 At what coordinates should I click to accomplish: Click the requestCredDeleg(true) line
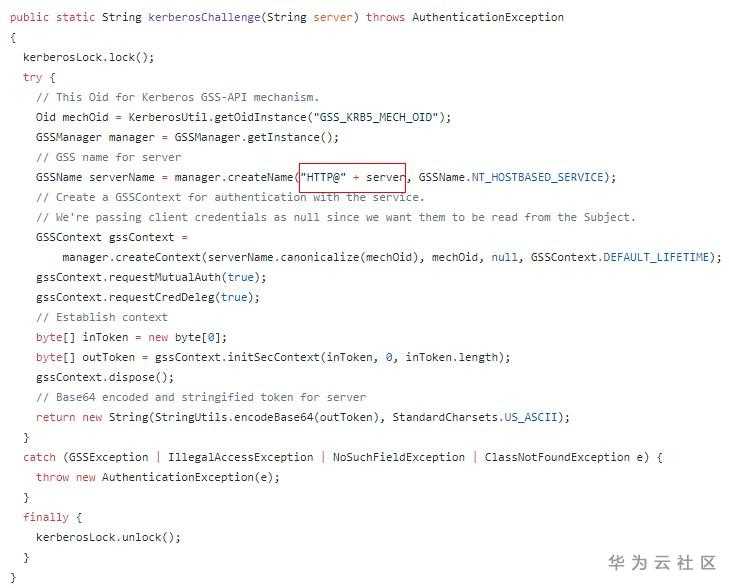(x=148, y=297)
